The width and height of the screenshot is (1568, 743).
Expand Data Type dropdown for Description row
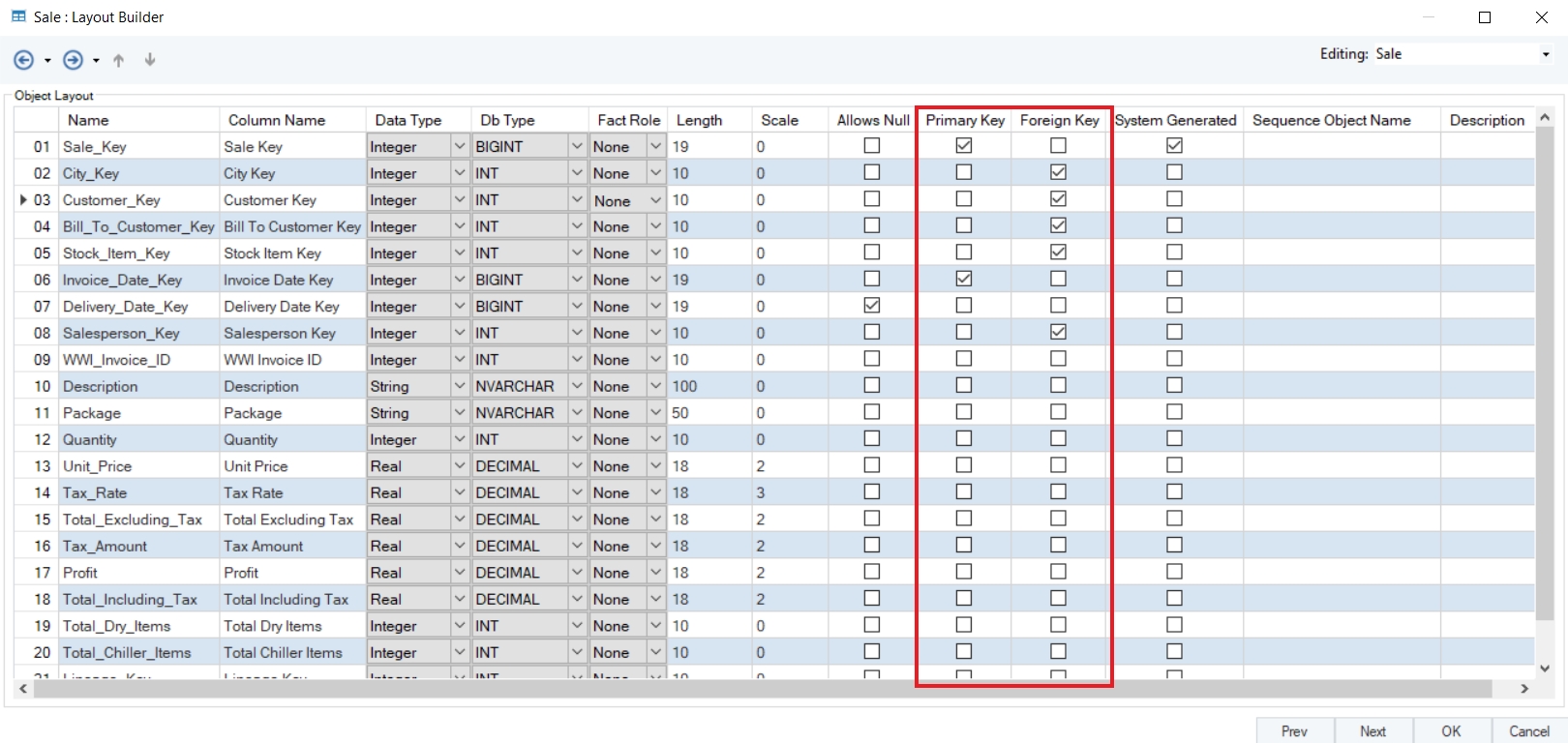460,386
